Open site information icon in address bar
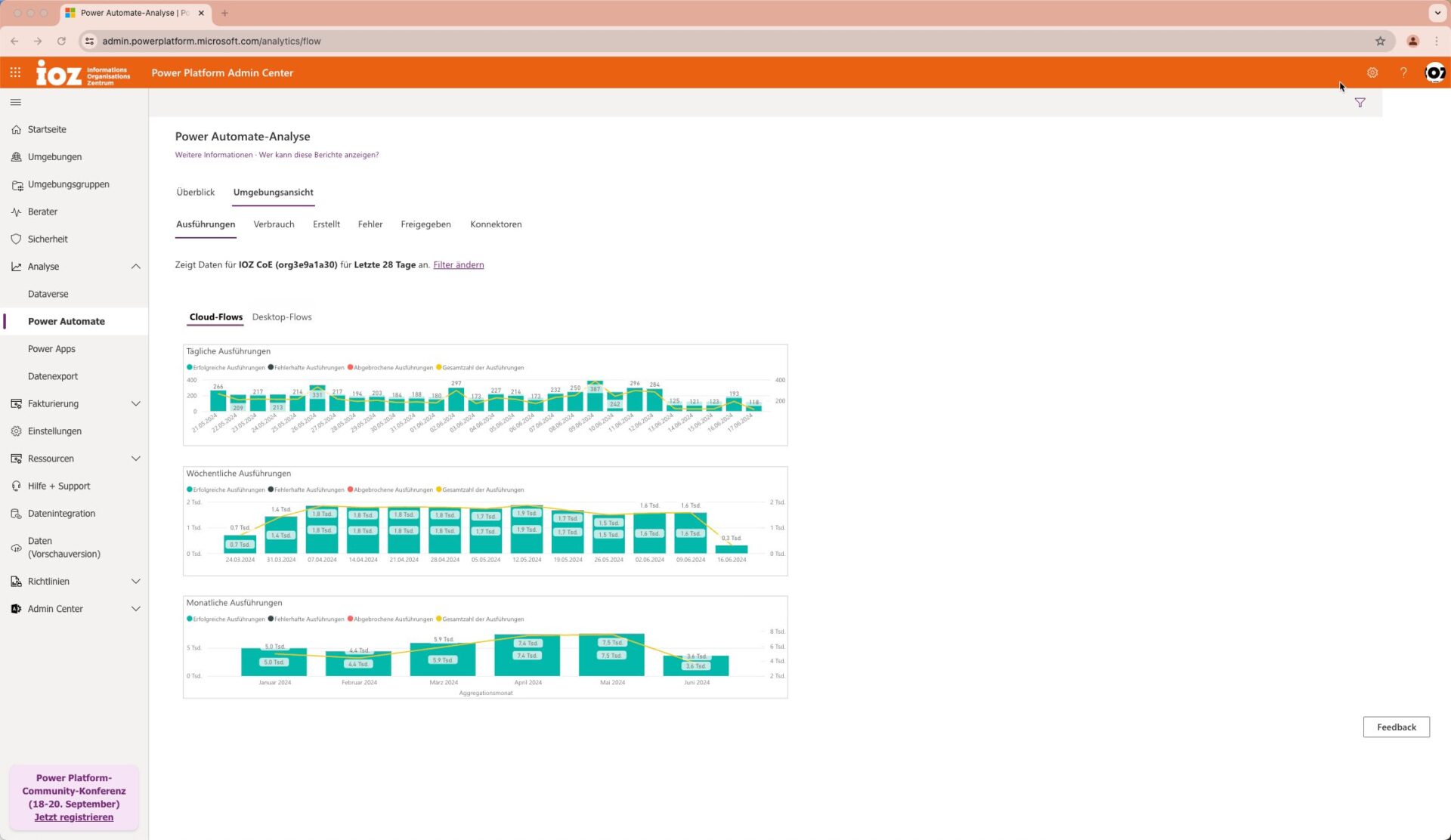 click(89, 41)
